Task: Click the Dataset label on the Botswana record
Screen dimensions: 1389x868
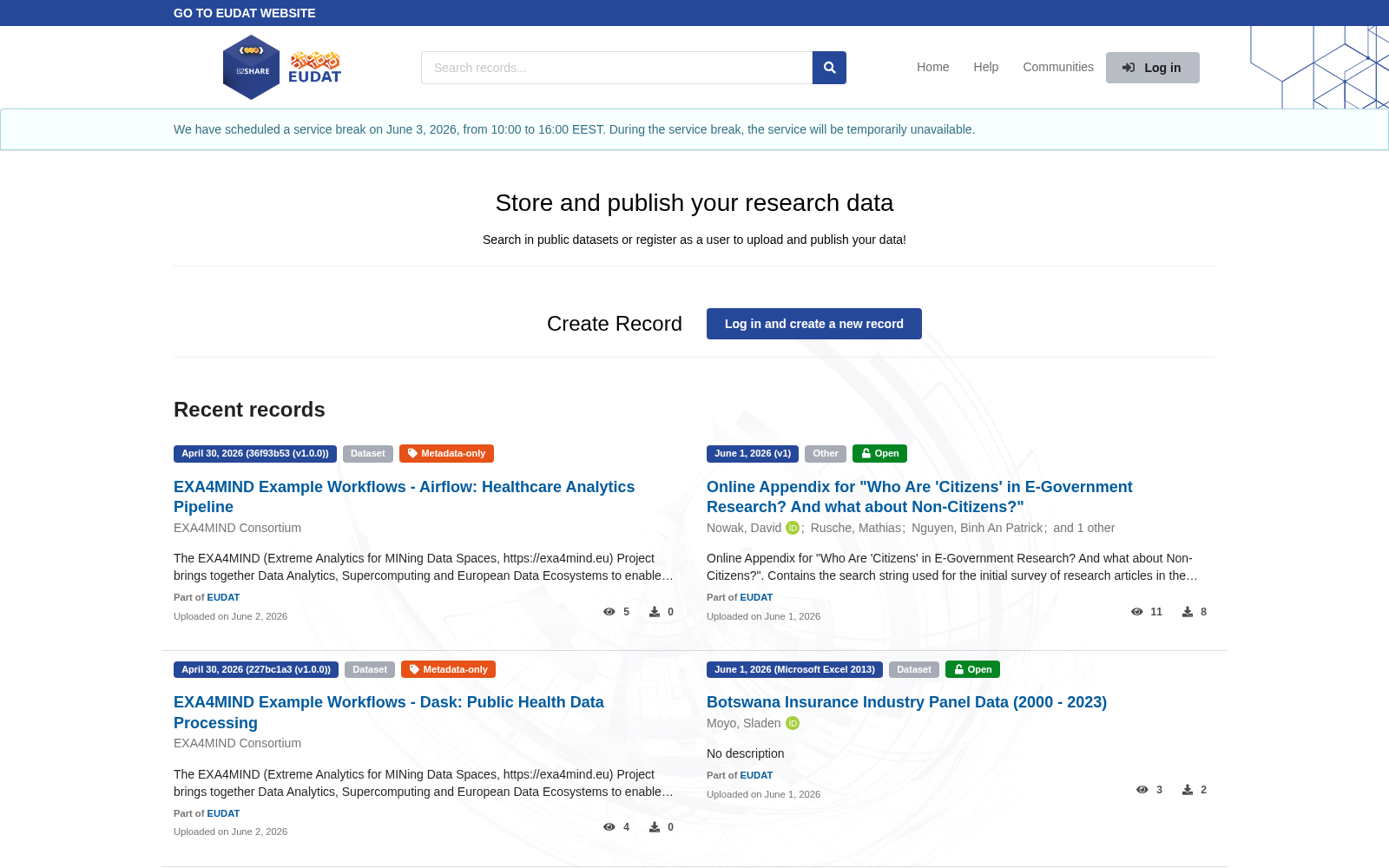Action: 914,669
